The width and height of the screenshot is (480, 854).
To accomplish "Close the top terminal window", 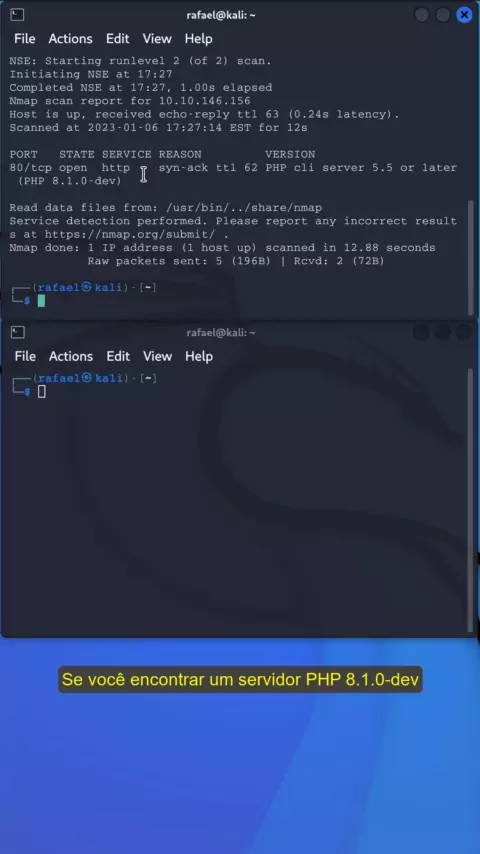I will (x=464, y=15).
